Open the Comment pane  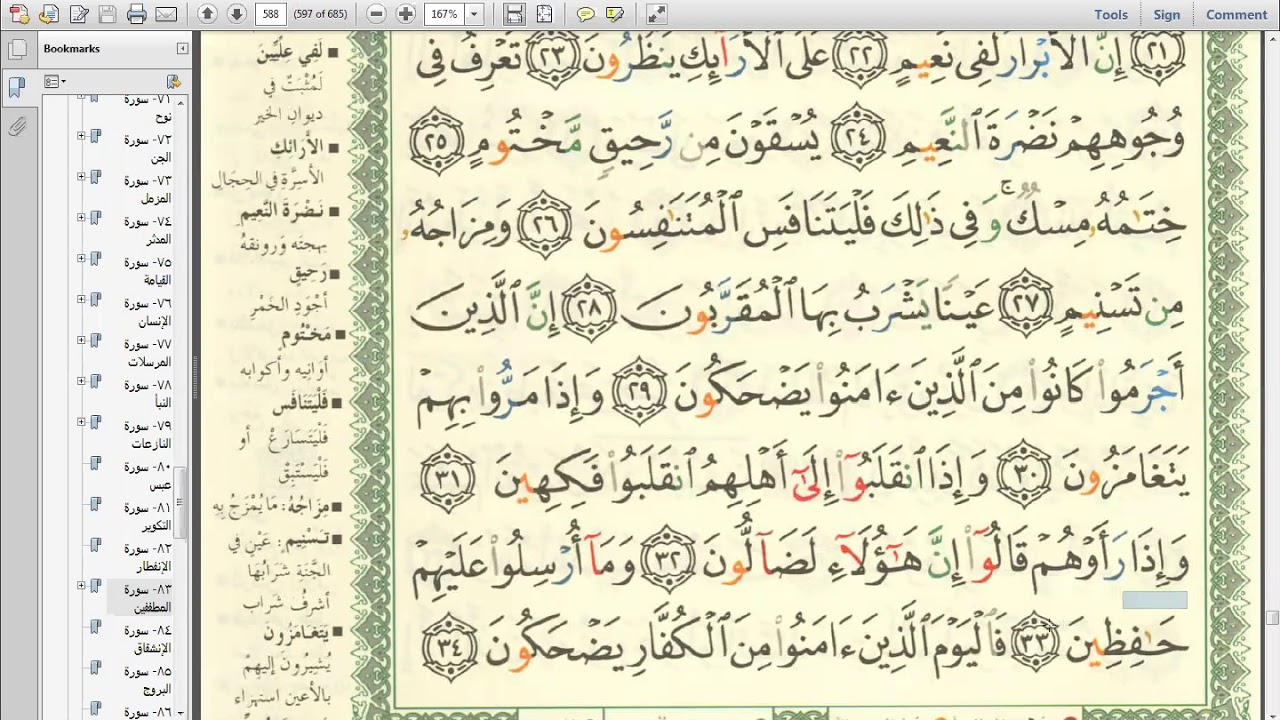pyautogui.click(x=1236, y=14)
